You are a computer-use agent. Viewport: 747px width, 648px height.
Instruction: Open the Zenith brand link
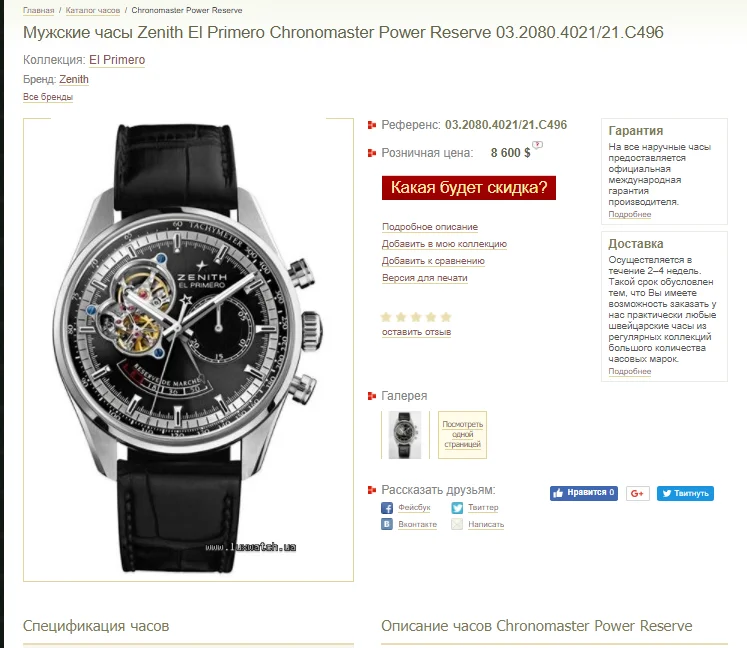pos(74,79)
